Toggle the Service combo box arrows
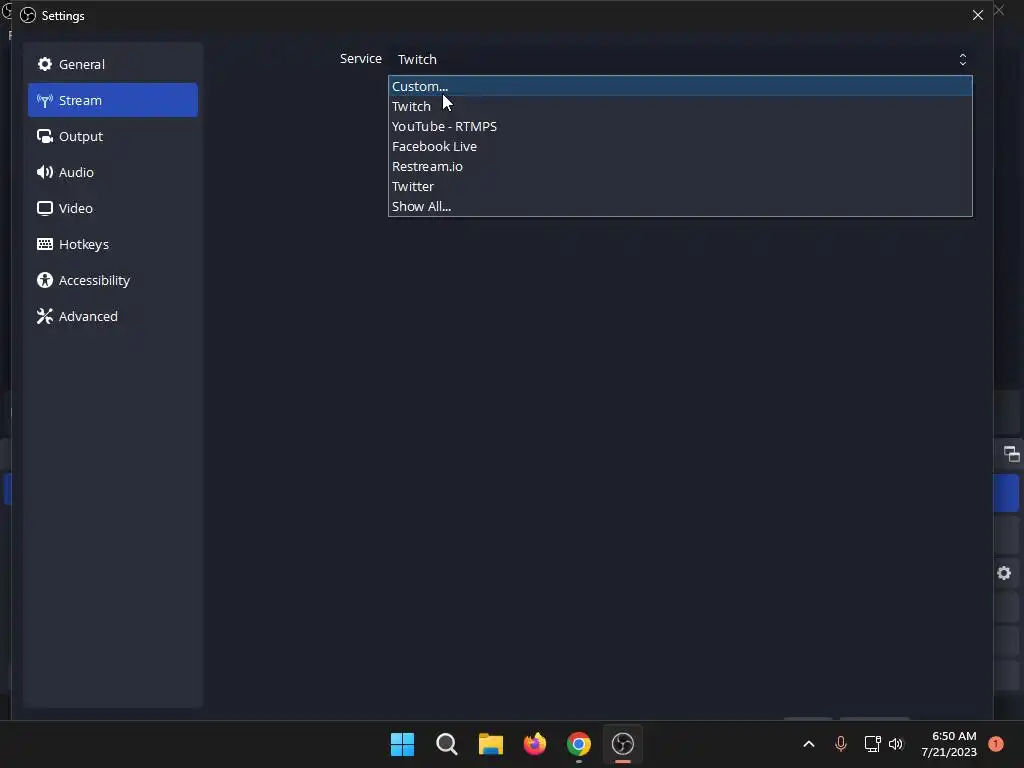Screen dimensions: 1024x768 pos(963,59)
